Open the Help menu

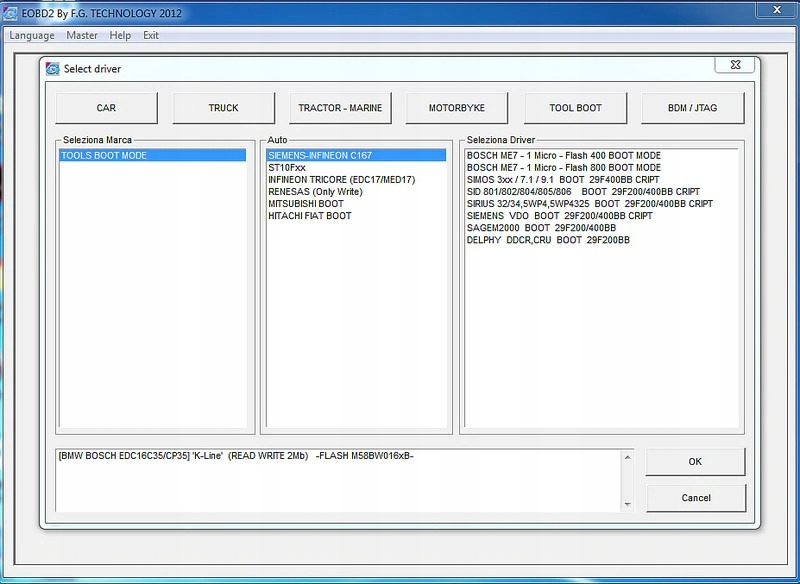tap(120, 35)
